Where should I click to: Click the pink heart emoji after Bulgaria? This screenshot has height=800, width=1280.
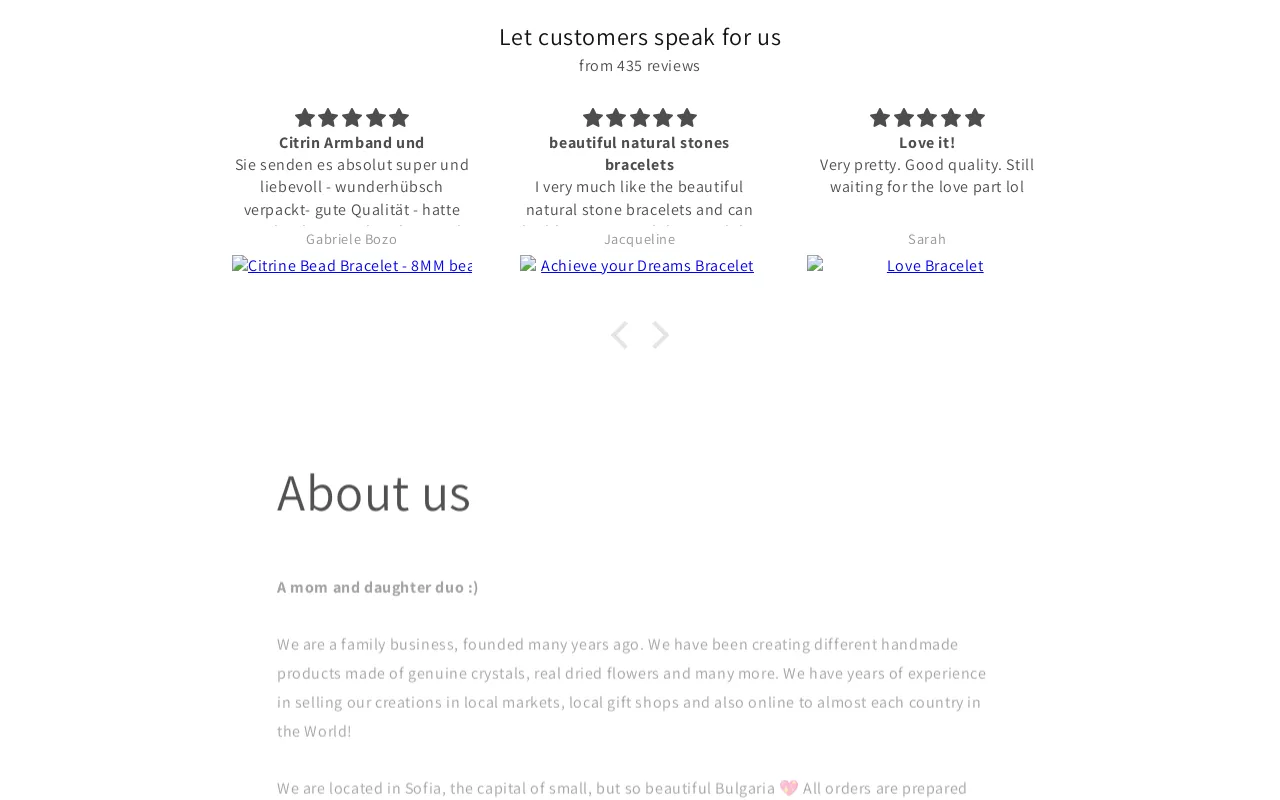(x=789, y=788)
